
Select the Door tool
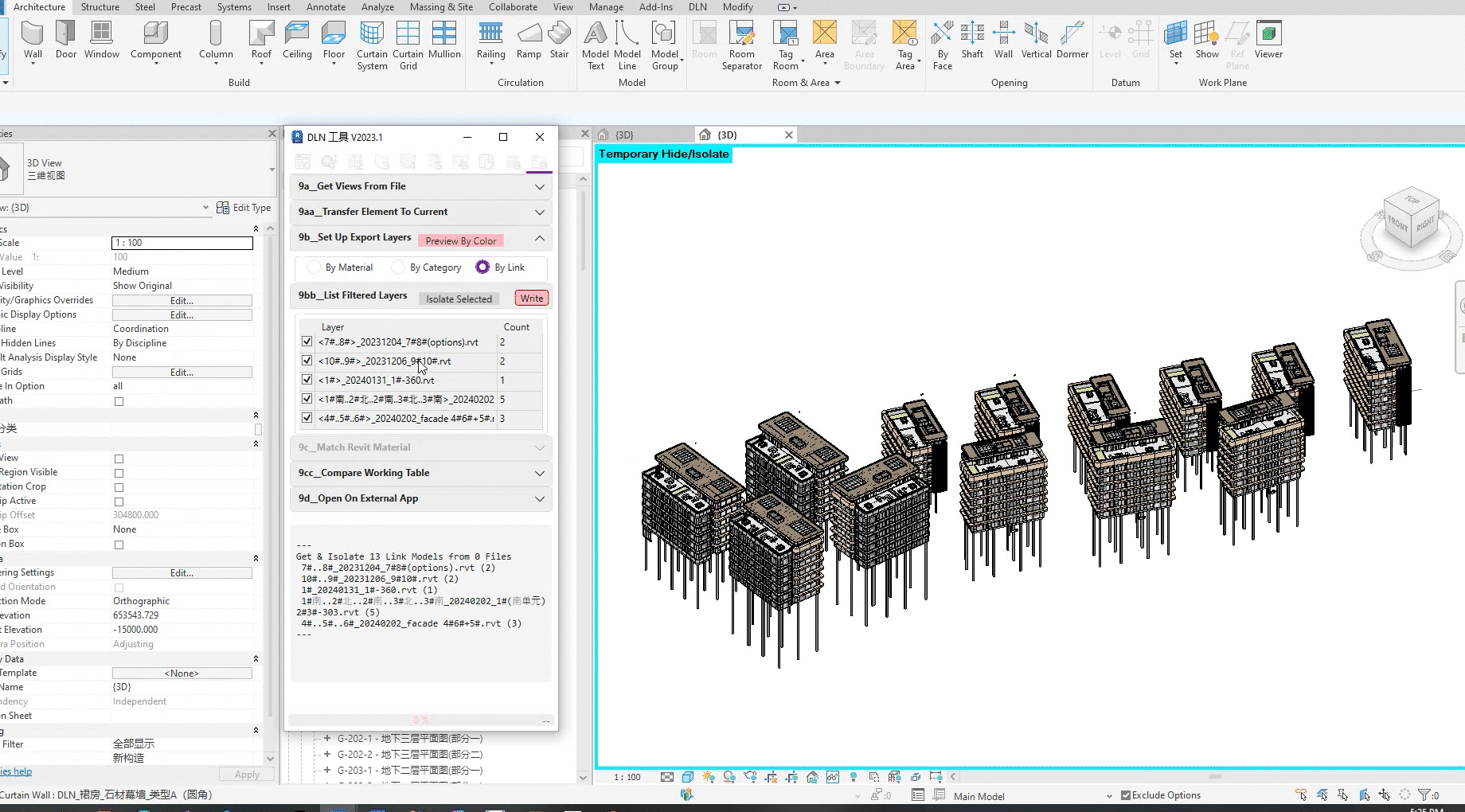coord(66,41)
